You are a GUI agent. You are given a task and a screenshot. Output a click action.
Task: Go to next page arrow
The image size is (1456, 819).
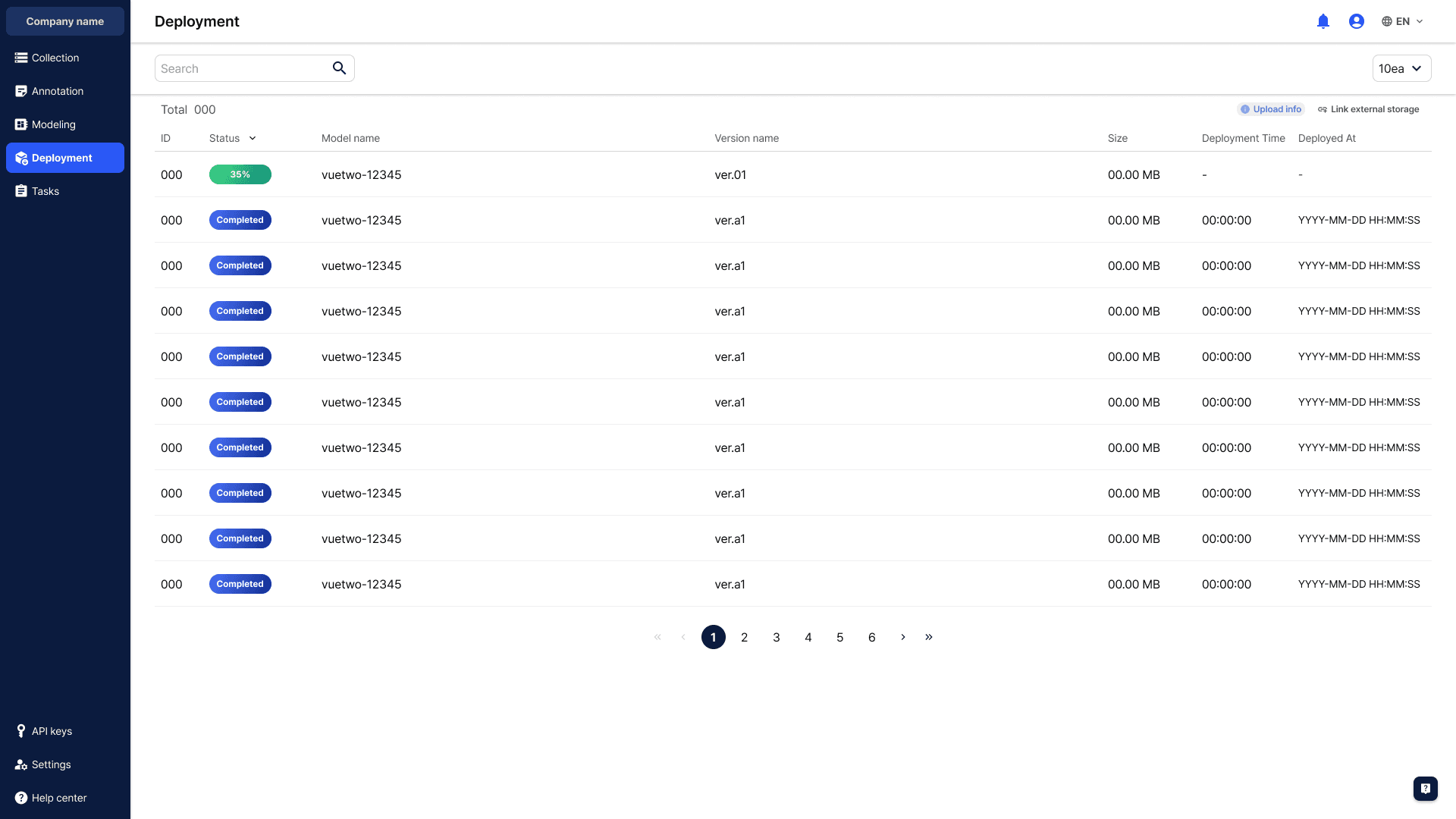point(903,637)
